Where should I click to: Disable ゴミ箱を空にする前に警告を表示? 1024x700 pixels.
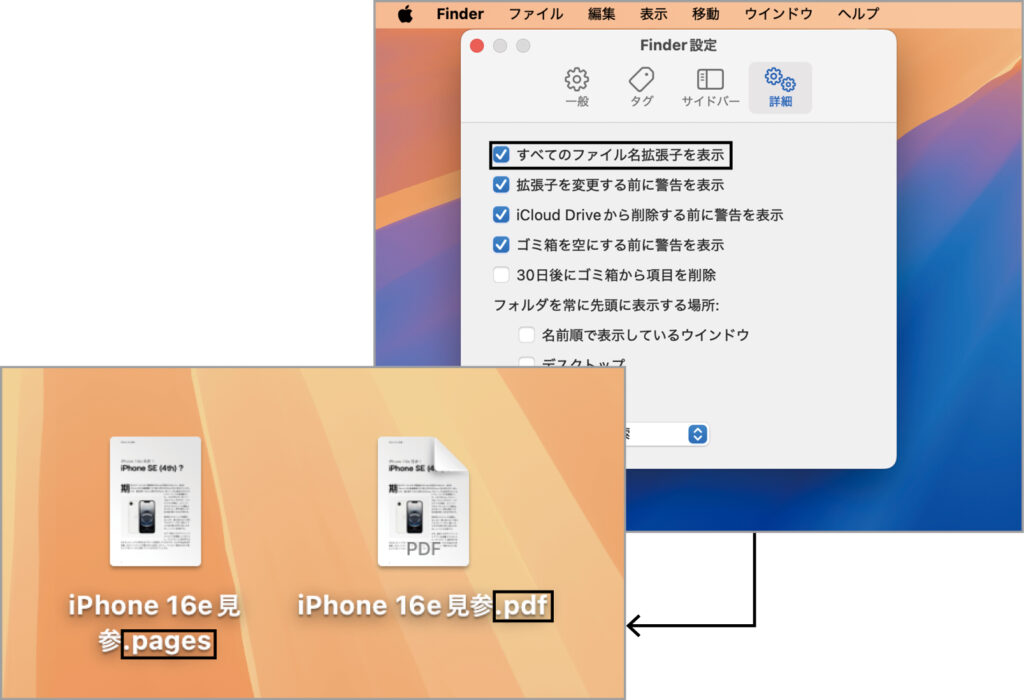(501, 245)
